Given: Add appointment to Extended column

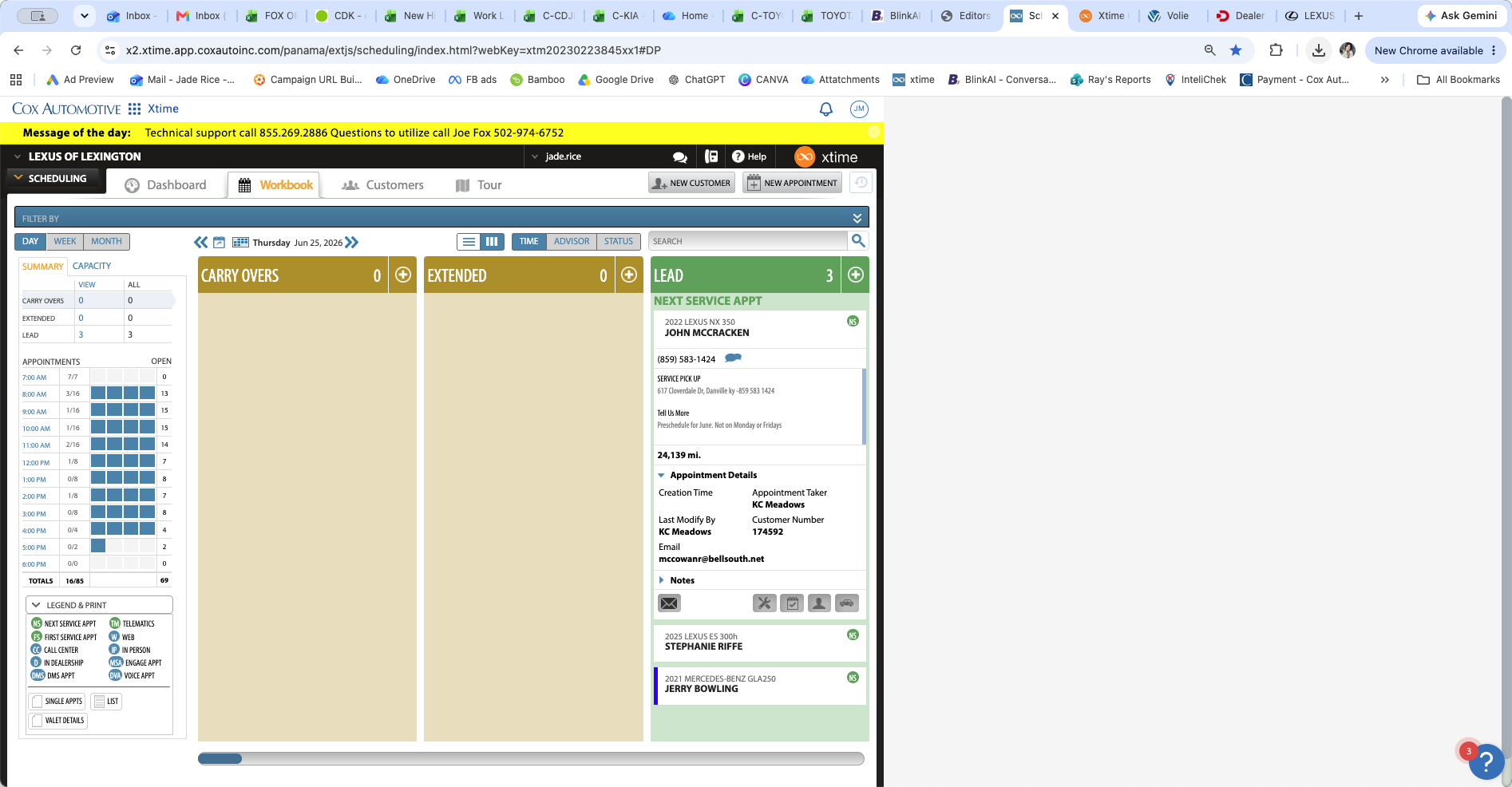Looking at the screenshot, I should point(629,275).
